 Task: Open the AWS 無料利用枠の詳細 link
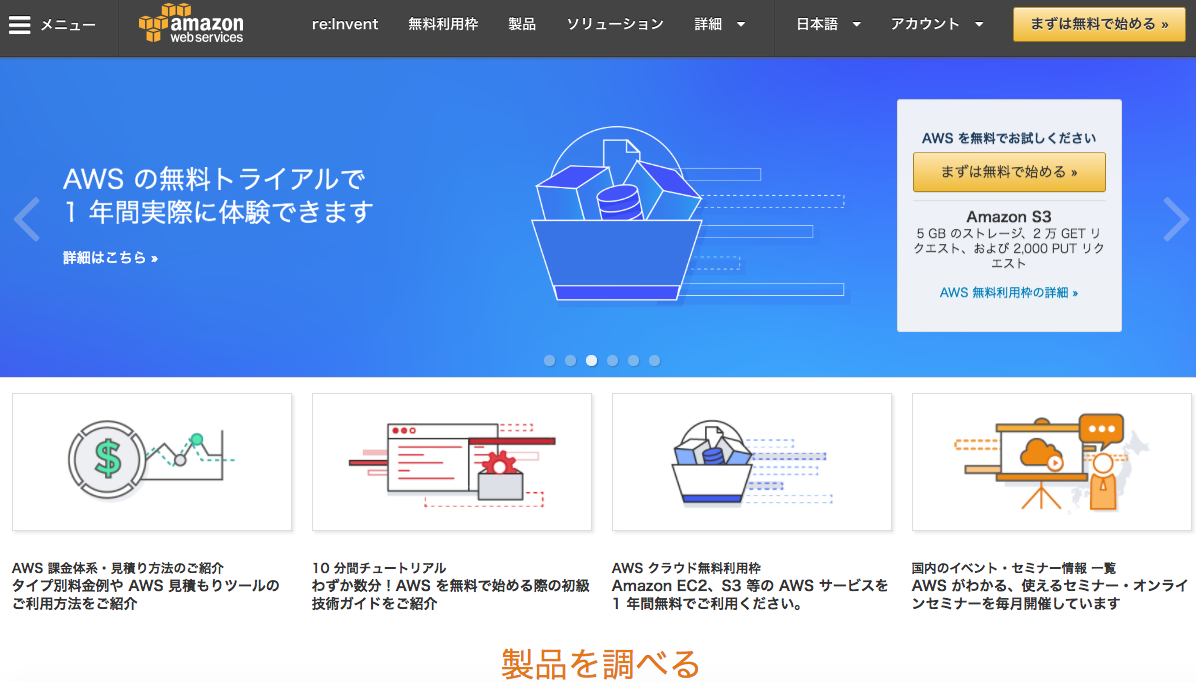[1008, 292]
